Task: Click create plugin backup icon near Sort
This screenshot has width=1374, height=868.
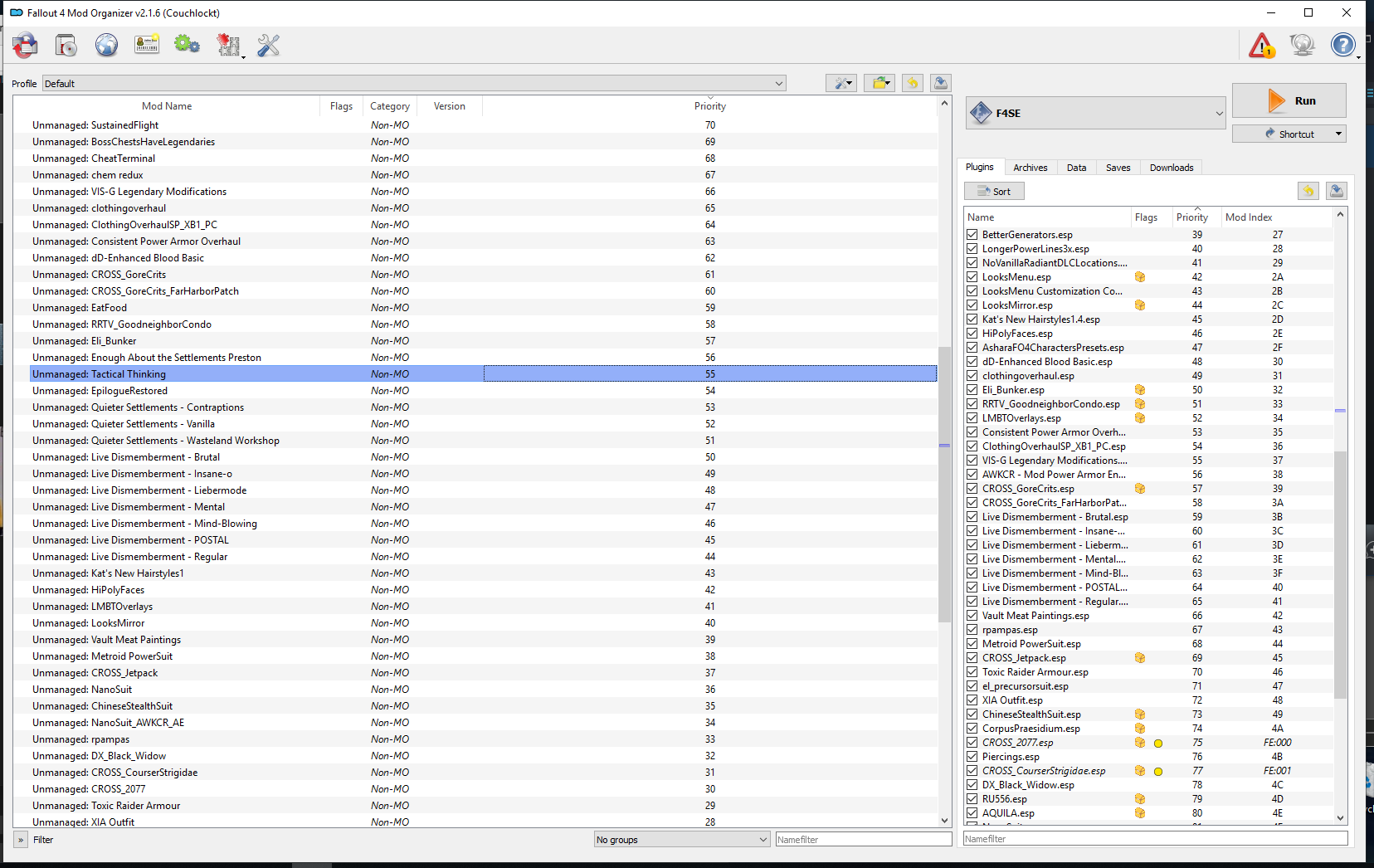Action: (x=1336, y=191)
